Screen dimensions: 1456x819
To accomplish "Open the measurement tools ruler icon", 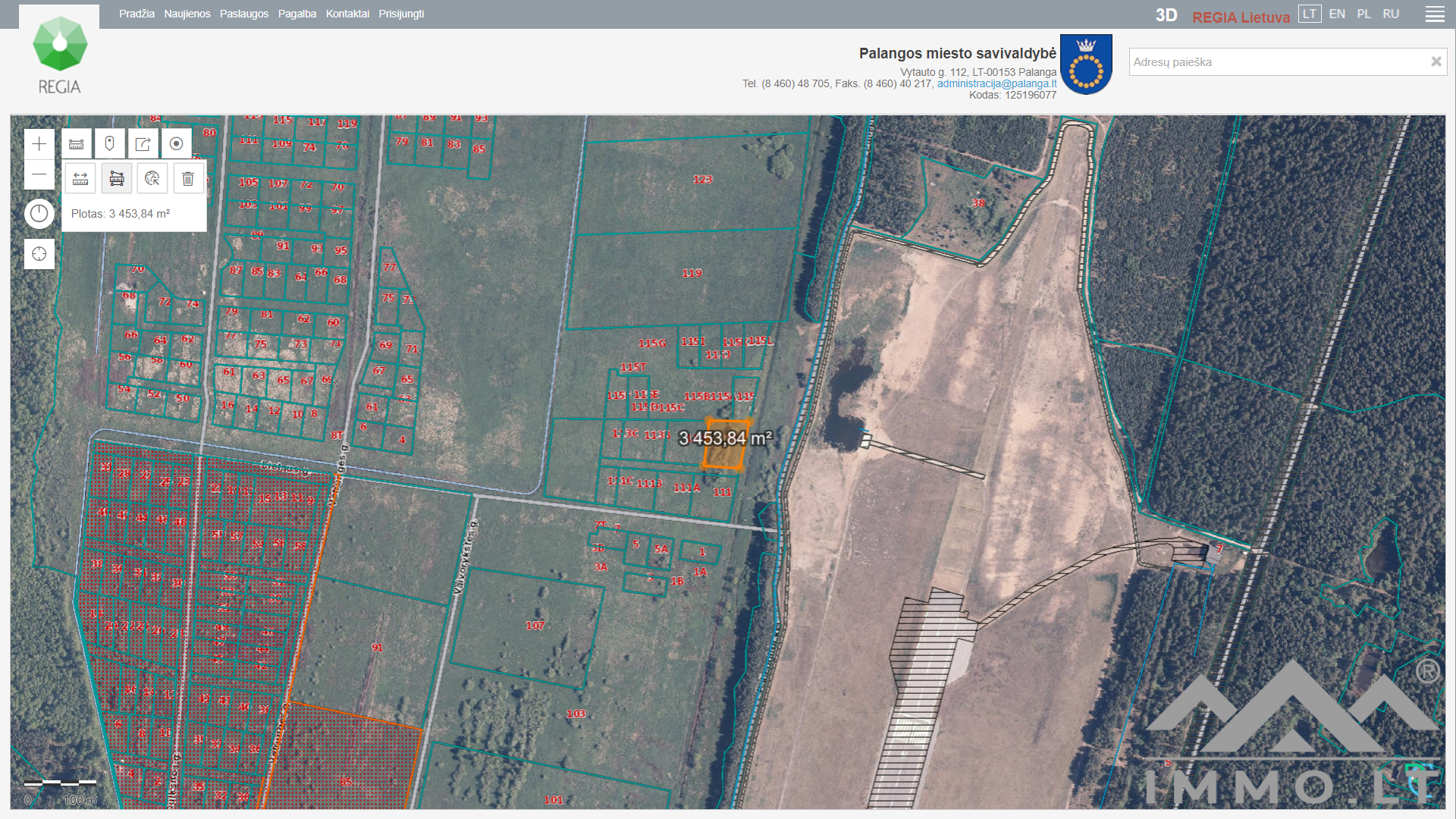I will coord(77,143).
